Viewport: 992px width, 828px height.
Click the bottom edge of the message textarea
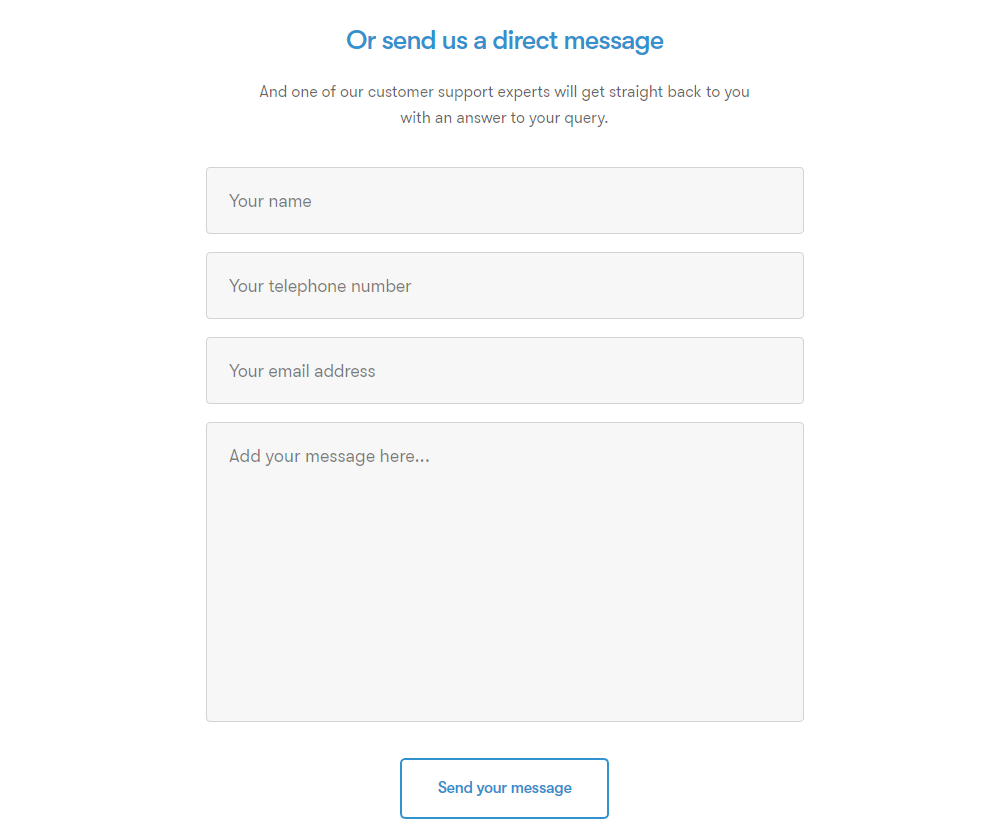click(504, 710)
